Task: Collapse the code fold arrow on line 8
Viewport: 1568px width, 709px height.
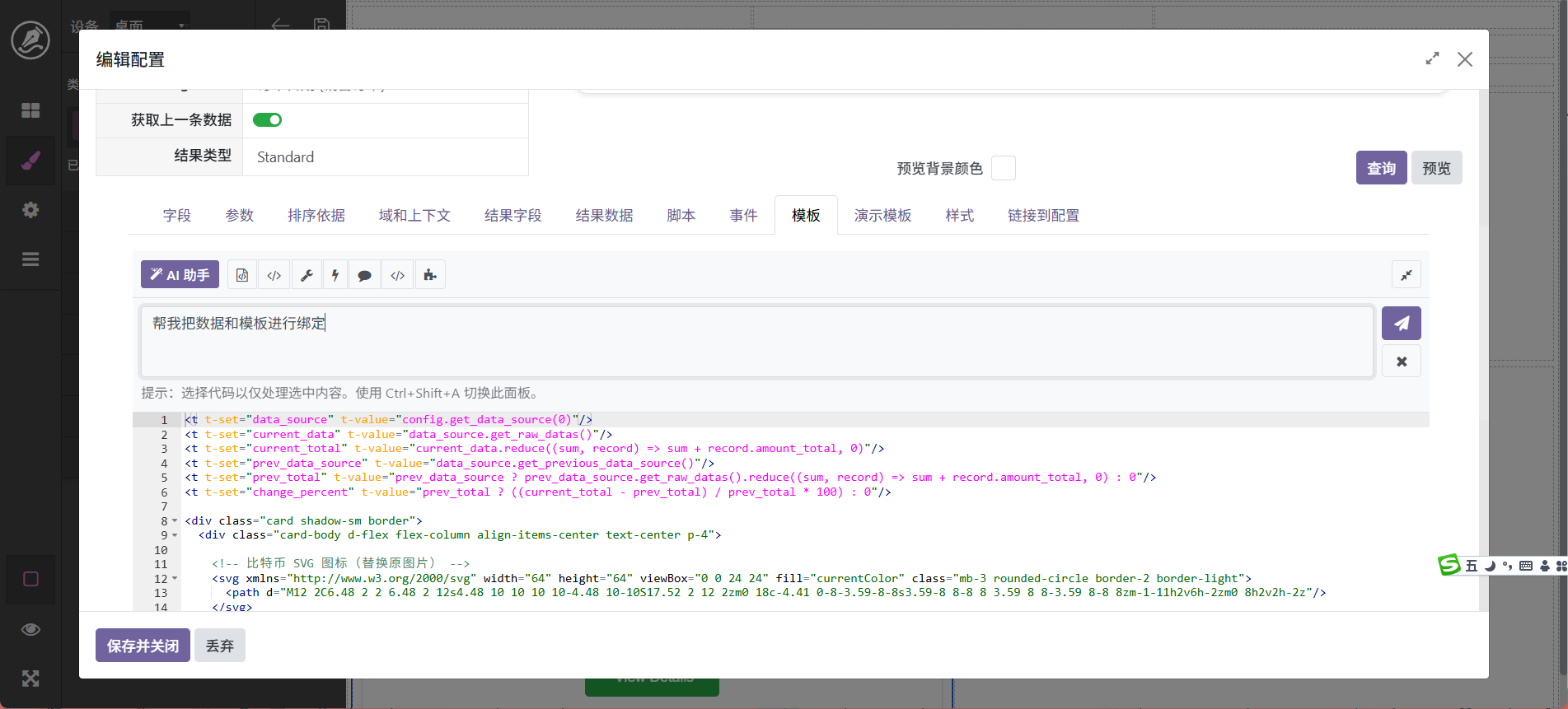Action: [x=175, y=521]
